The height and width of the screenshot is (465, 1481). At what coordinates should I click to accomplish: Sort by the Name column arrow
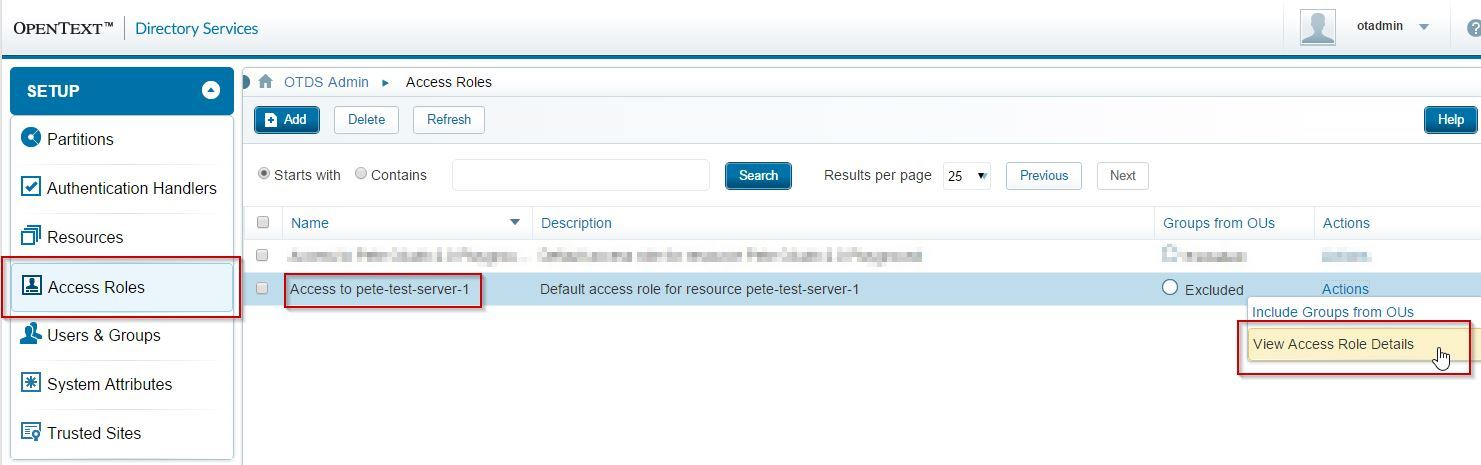[x=515, y=222]
